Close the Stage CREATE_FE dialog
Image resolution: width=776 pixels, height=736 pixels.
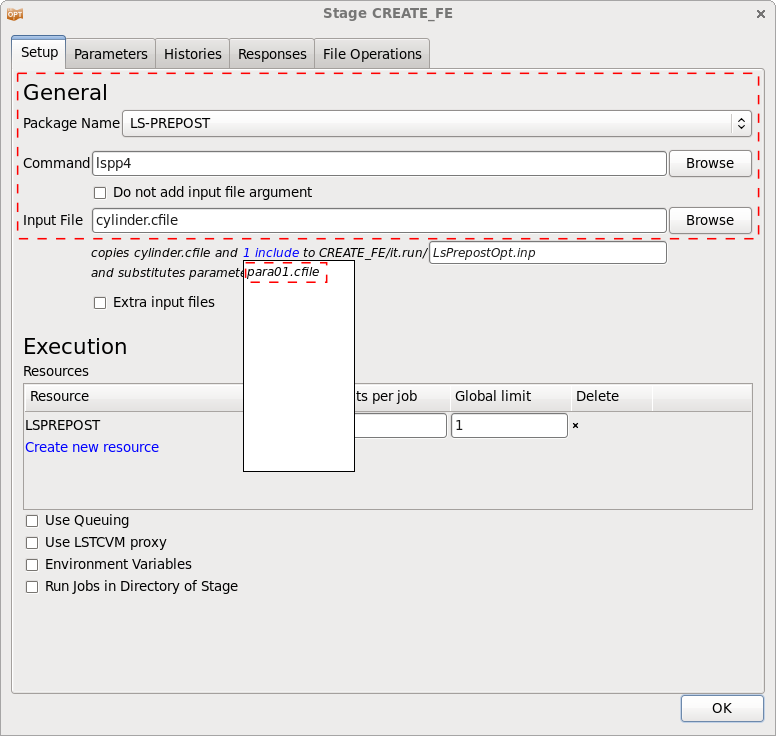[761, 14]
